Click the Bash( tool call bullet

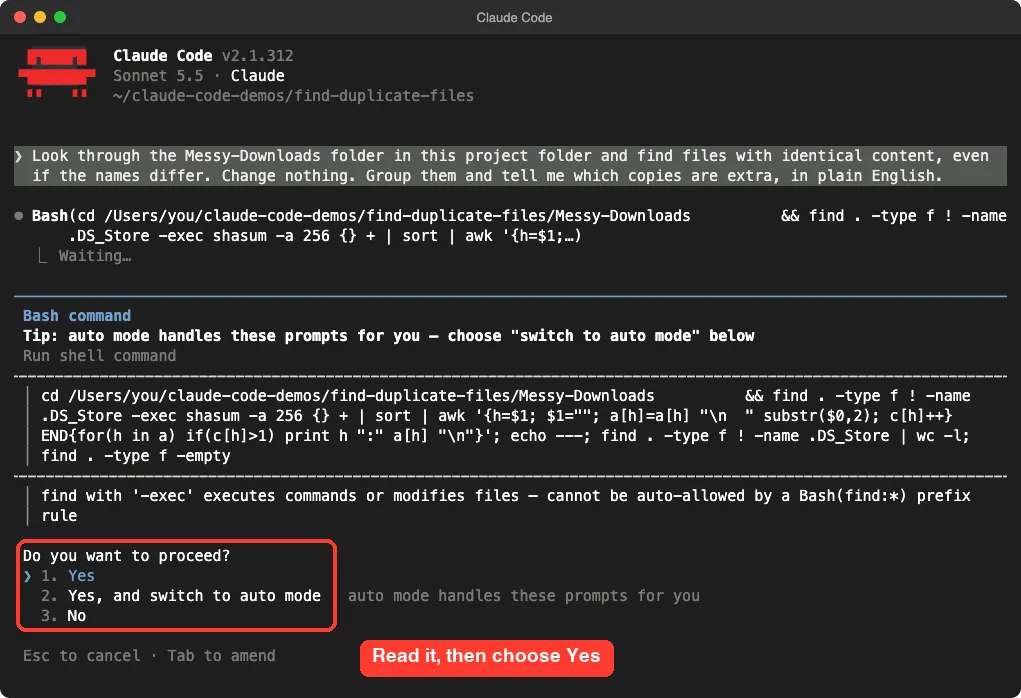click(19, 216)
